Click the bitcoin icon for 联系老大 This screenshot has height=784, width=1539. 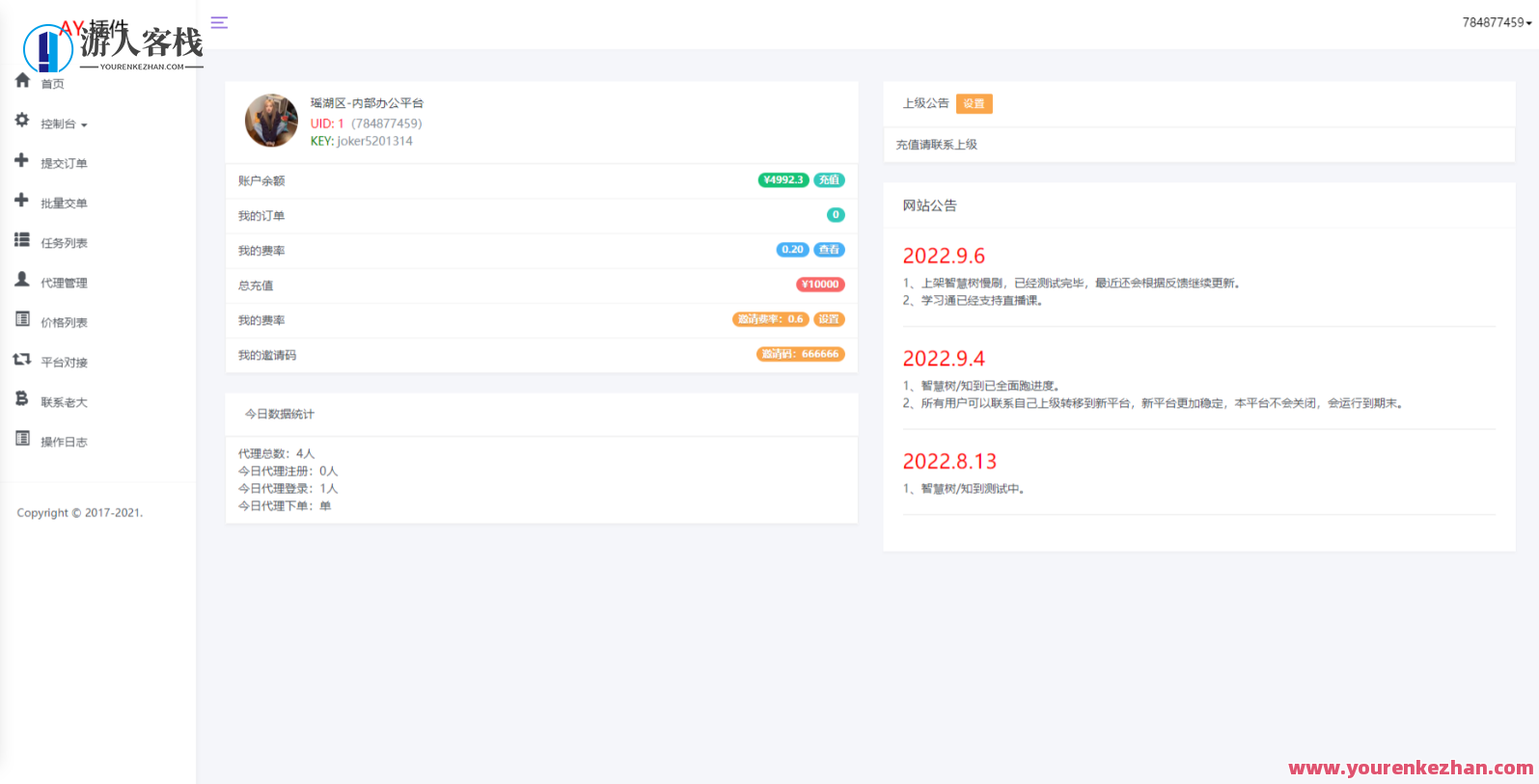click(21, 398)
